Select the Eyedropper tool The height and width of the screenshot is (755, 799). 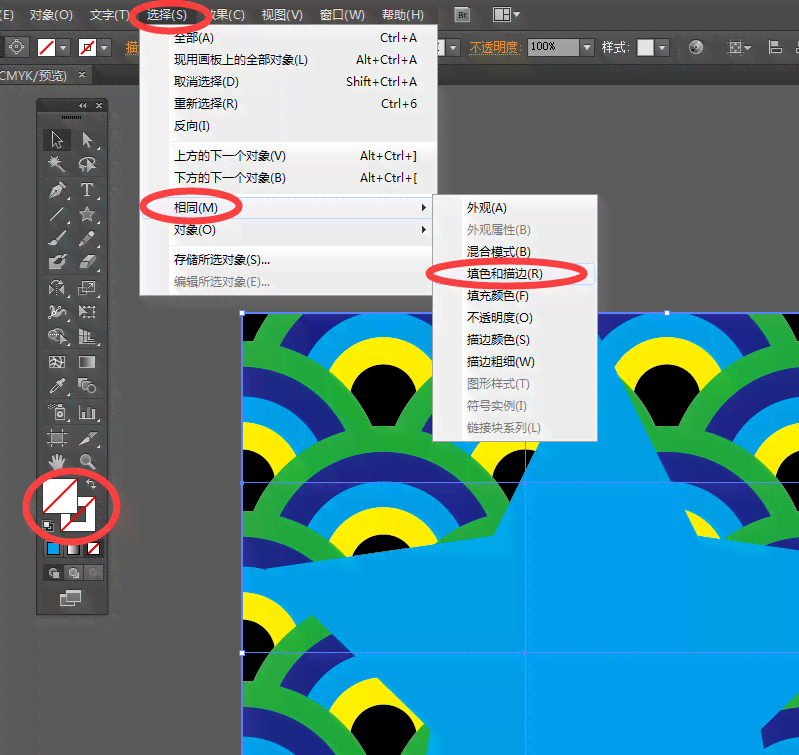pos(57,386)
